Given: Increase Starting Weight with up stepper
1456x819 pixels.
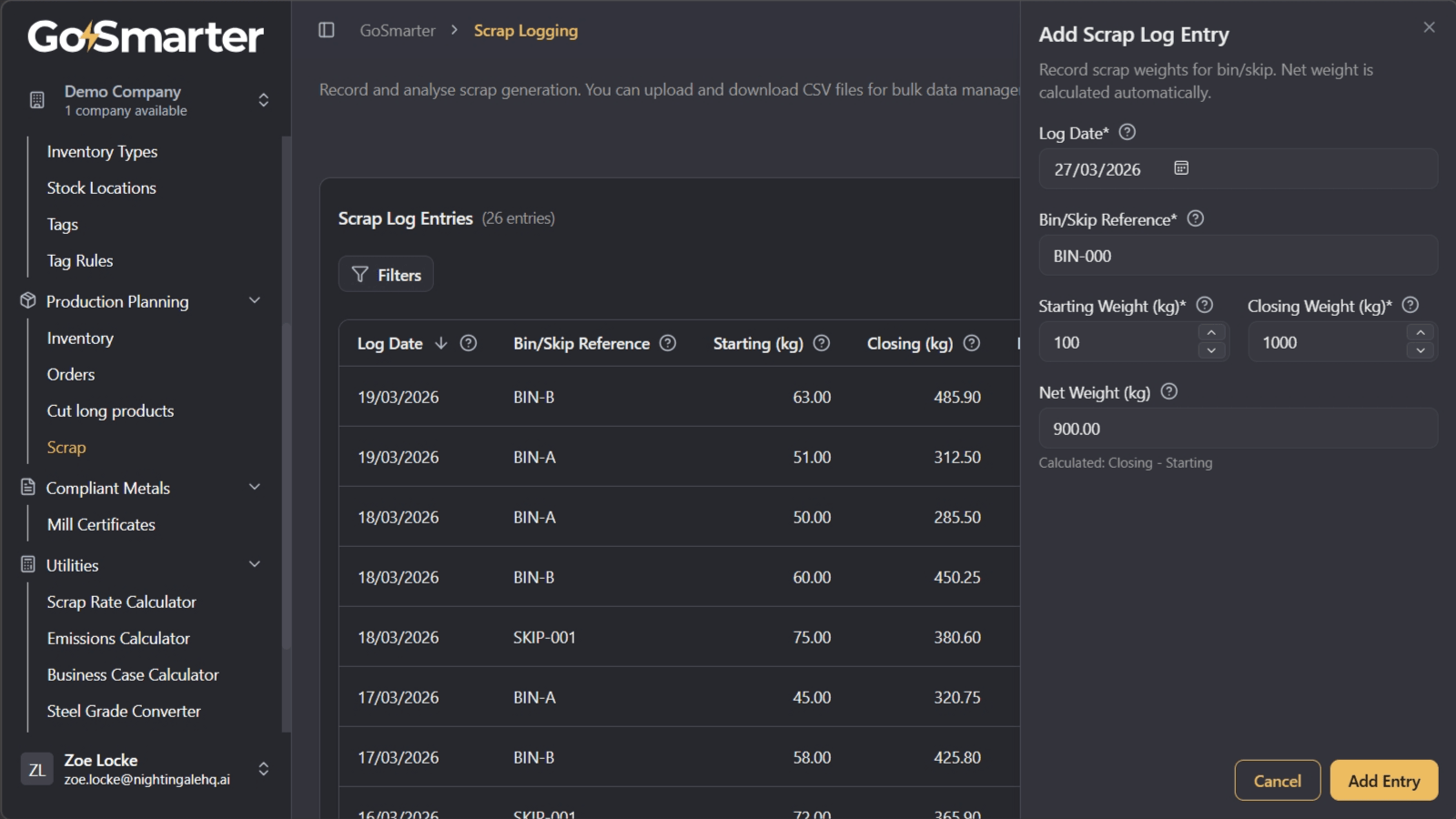Looking at the screenshot, I should point(1211,333).
